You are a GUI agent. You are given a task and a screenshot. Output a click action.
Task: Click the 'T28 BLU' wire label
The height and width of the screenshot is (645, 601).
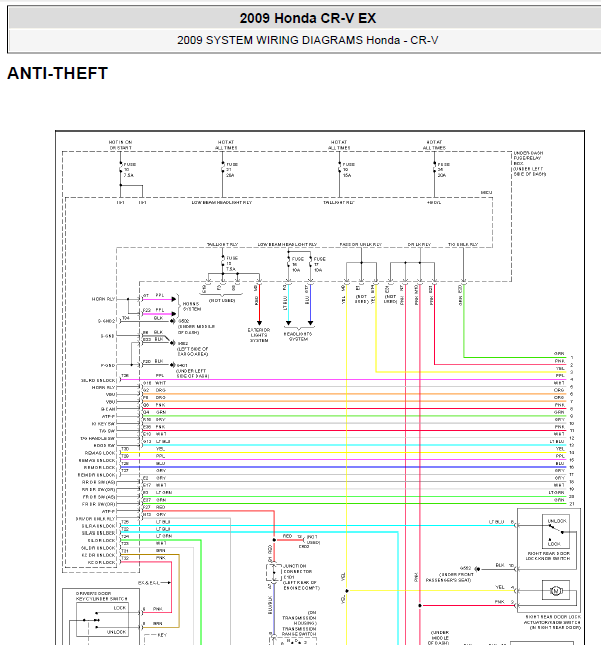pos(143,463)
